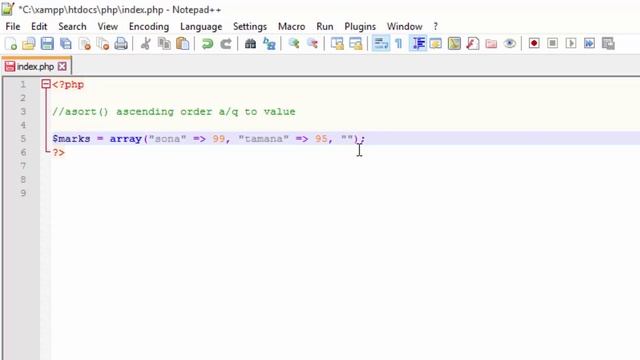The height and width of the screenshot is (360, 640).
Task: Open the Edit menu
Action: [39, 27]
